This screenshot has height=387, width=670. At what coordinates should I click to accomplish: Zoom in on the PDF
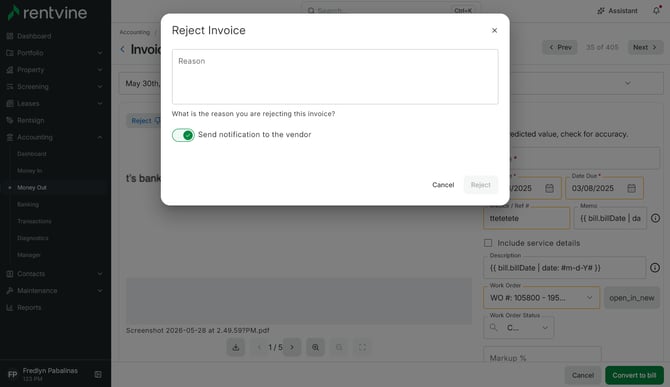tap(315, 347)
